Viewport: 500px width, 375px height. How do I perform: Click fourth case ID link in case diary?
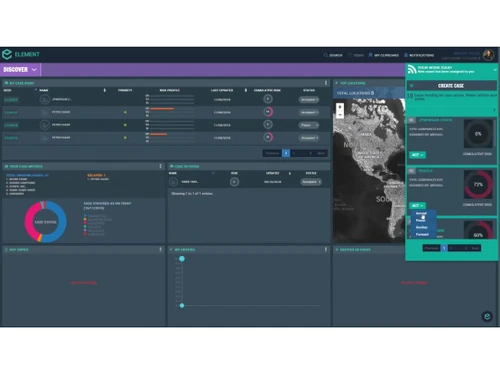[11, 138]
